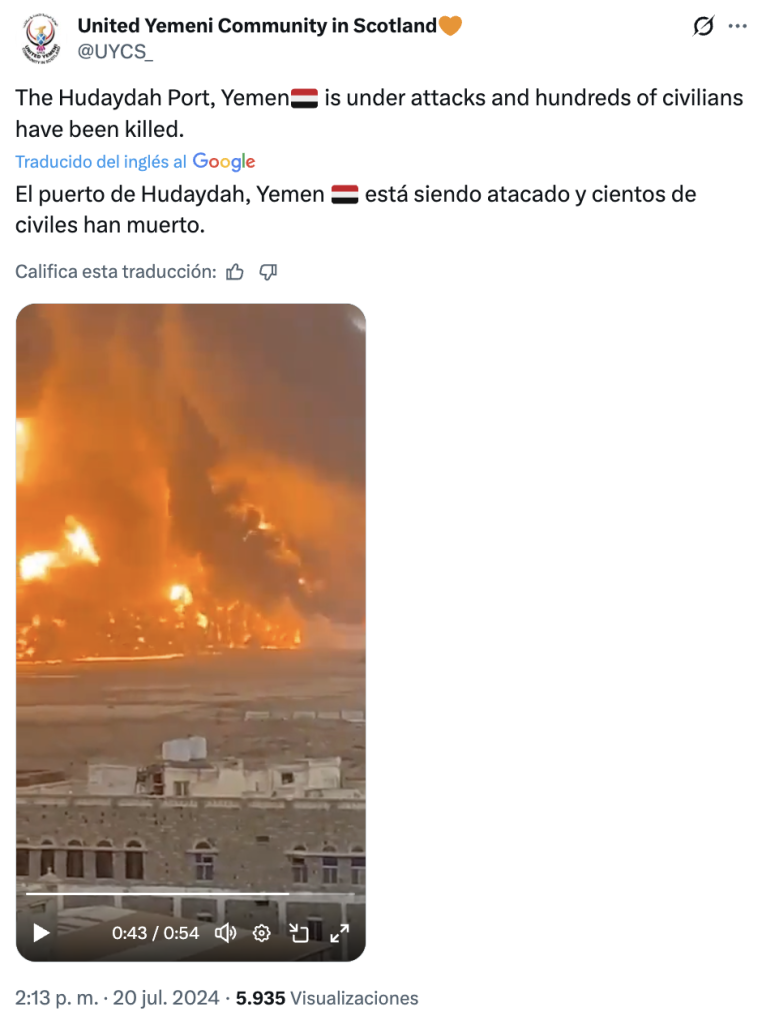Click the Google logo in translation note
This screenshot has width=762, height=1024.
click(x=223, y=161)
